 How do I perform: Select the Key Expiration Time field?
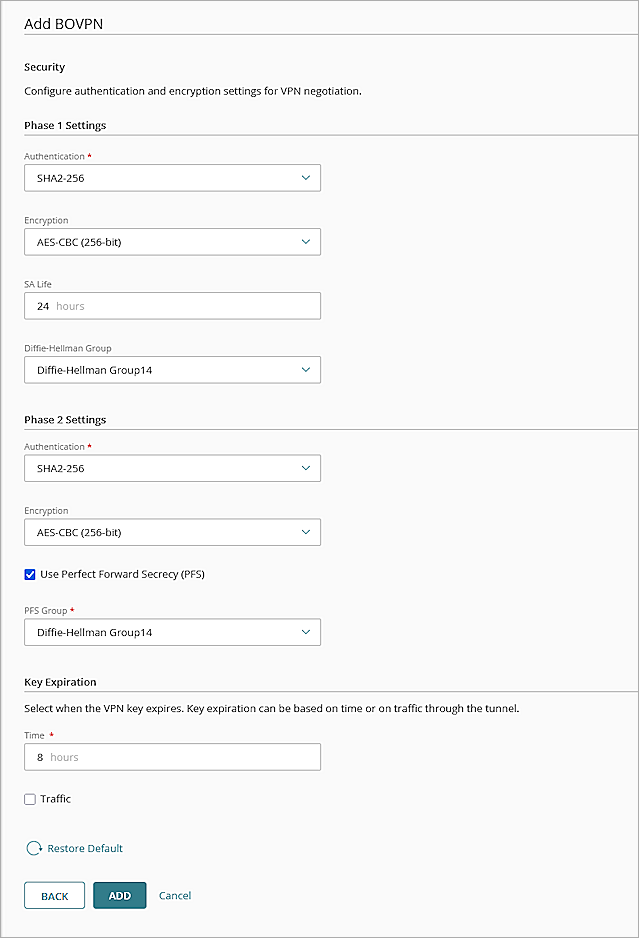[x=172, y=757]
